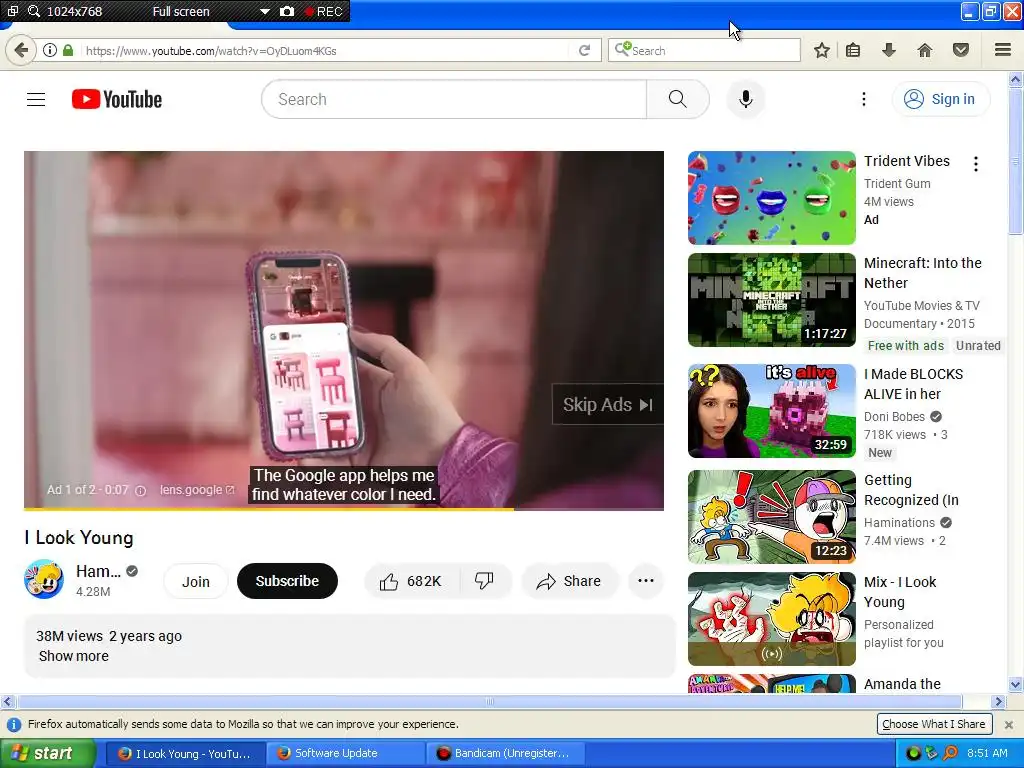Open Mix - I Look Young playlist thumbnail
1024x768 pixels.
point(771,618)
